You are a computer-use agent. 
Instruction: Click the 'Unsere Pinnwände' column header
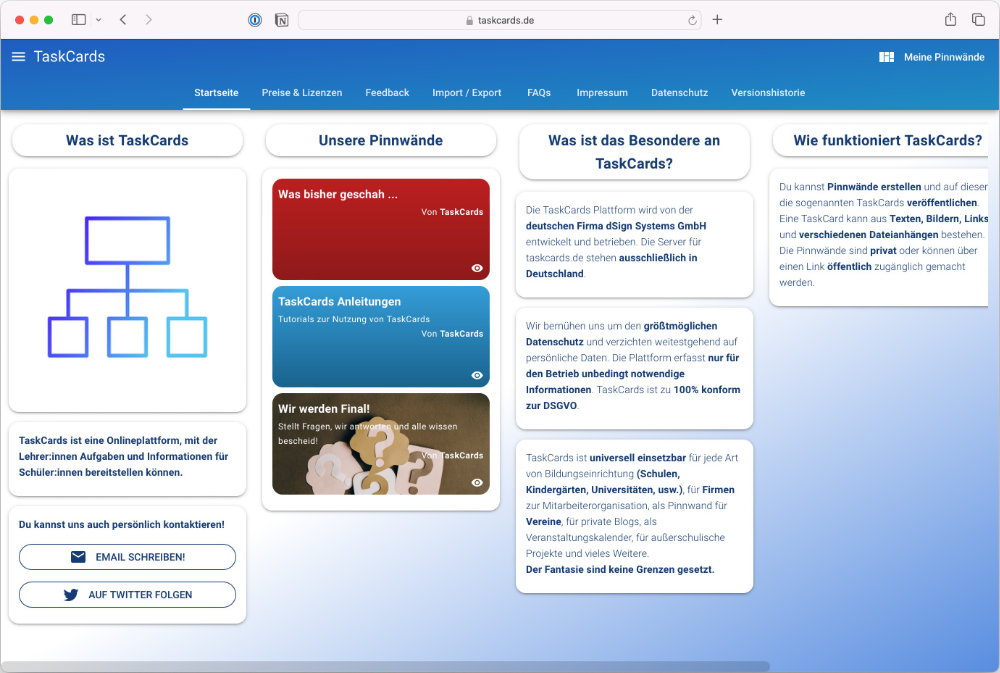click(381, 140)
